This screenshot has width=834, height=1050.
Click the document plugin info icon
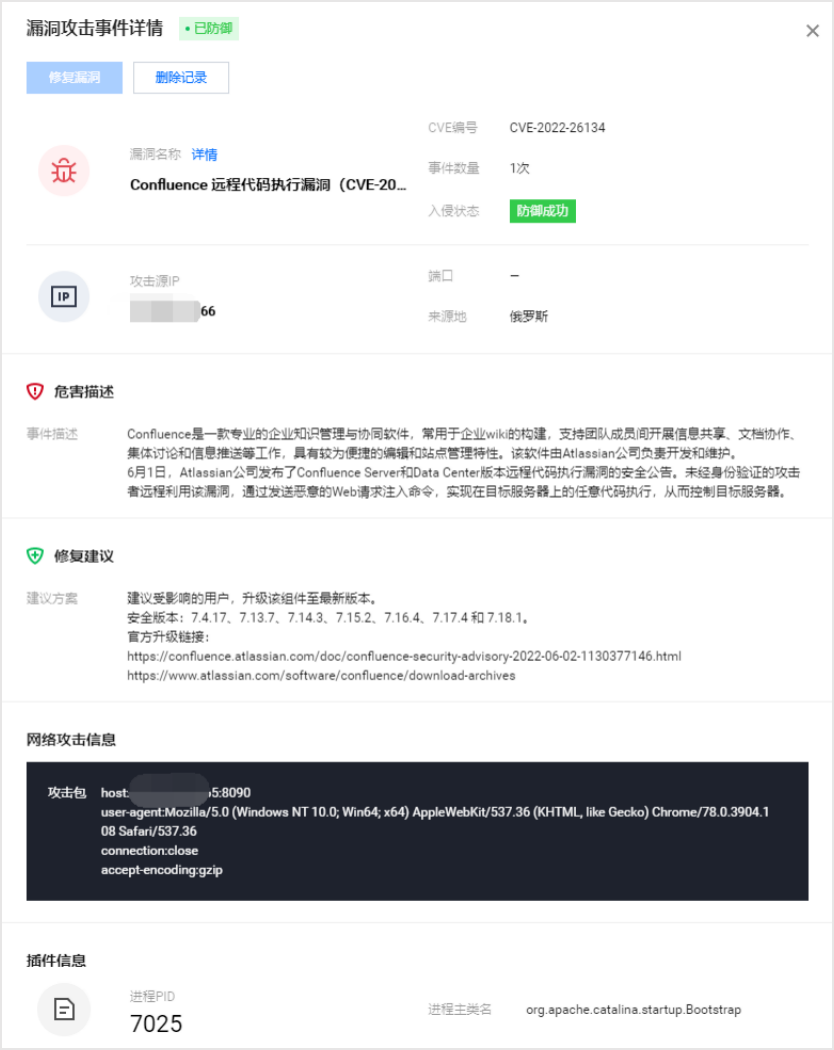pos(64,1008)
